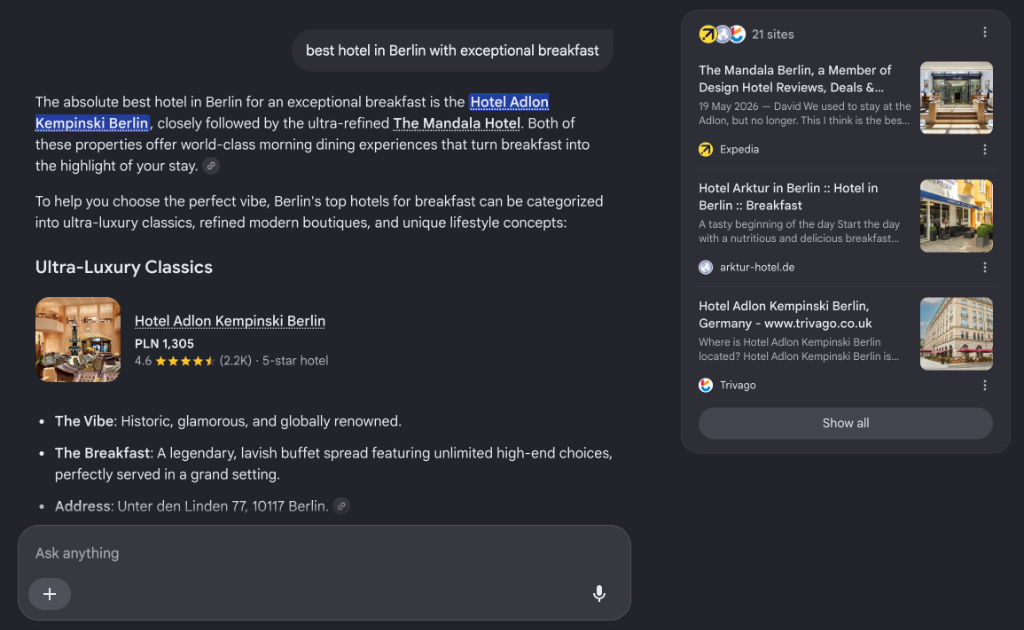Click the 'Where is Hotel Adlon Kempinski' snippet
This screenshot has height=630, width=1024.
click(799, 349)
